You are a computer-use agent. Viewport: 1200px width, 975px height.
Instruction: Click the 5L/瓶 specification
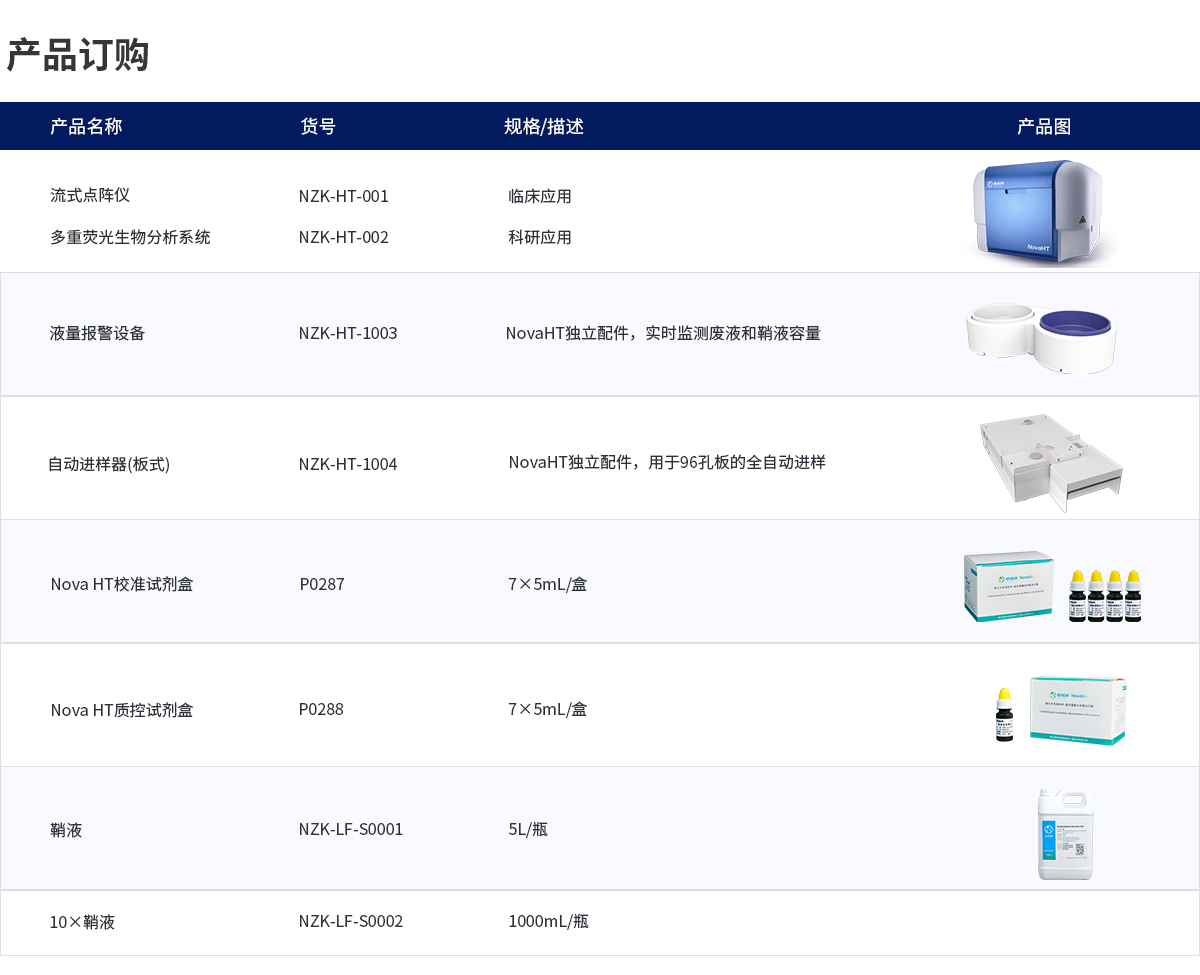(x=528, y=829)
